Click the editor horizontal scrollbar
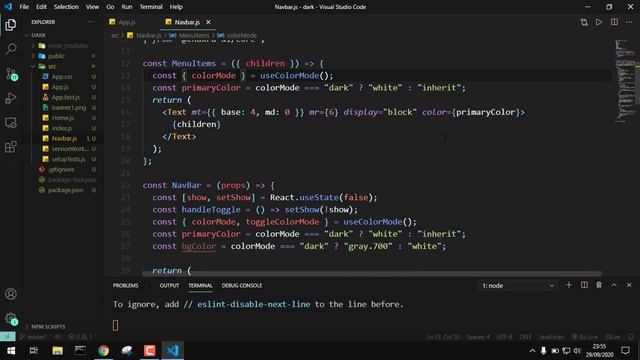Image resolution: width=640 pixels, height=360 pixels. pos(371,273)
